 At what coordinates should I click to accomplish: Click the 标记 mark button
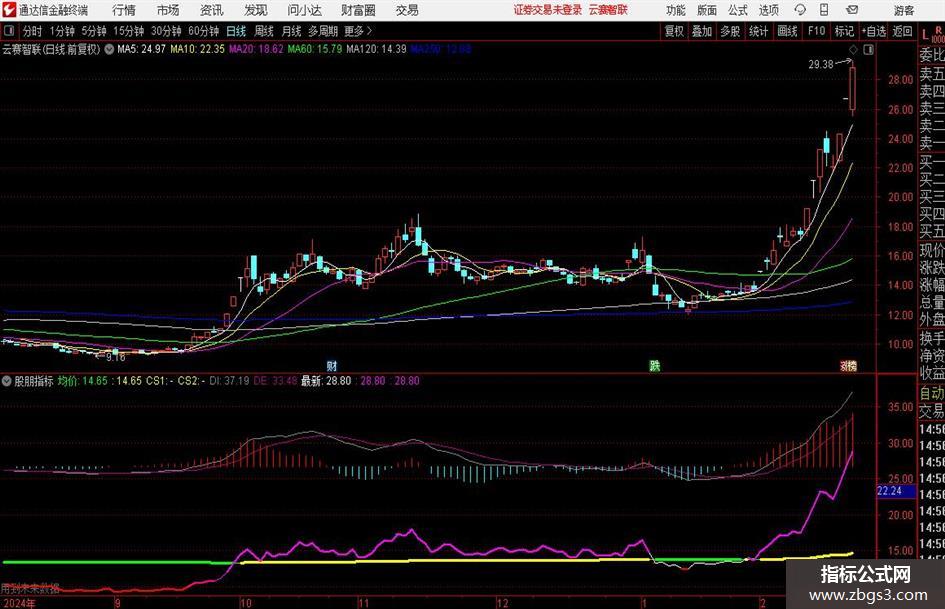pos(844,31)
